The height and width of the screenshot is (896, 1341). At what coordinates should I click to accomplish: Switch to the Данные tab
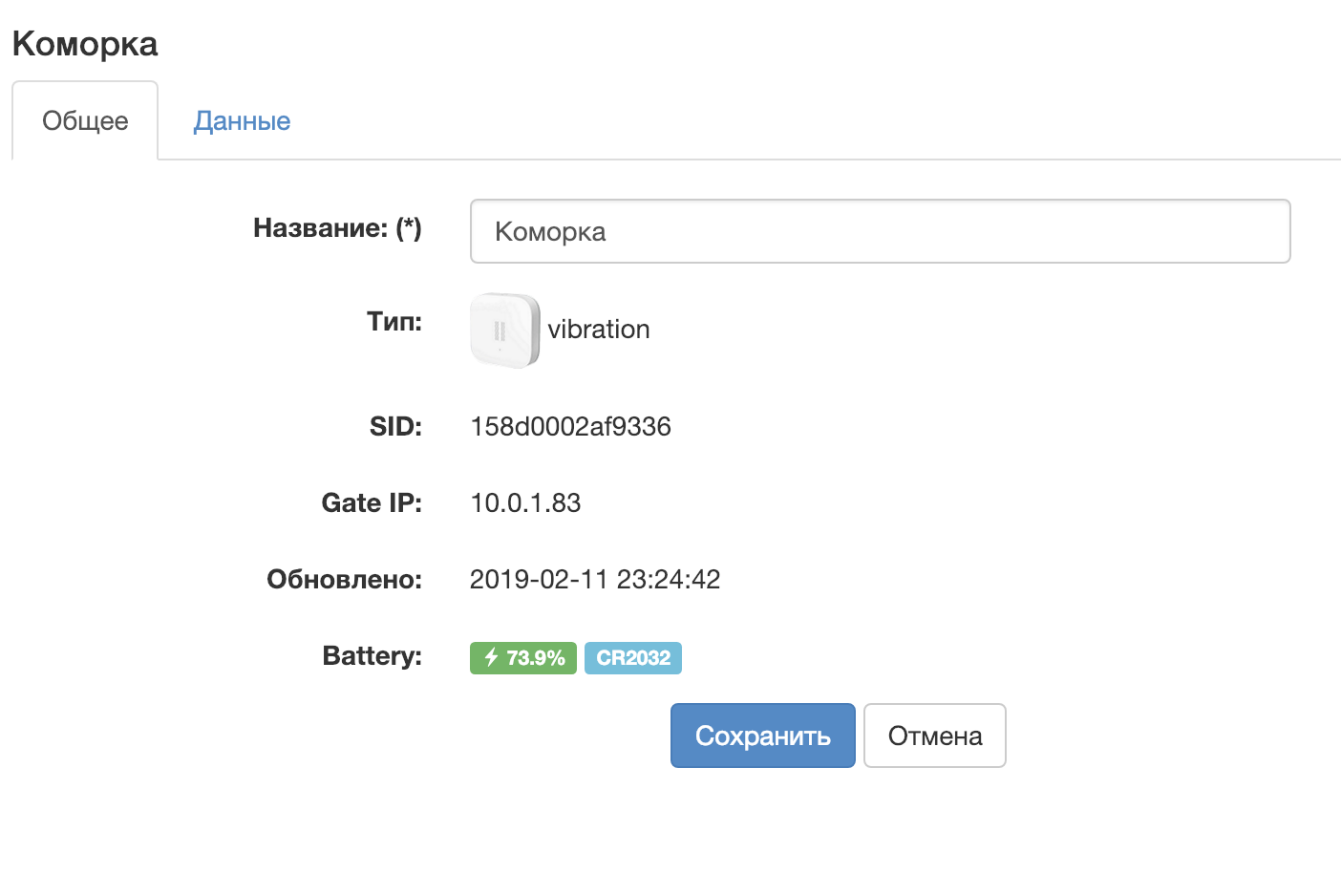point(242,121)
